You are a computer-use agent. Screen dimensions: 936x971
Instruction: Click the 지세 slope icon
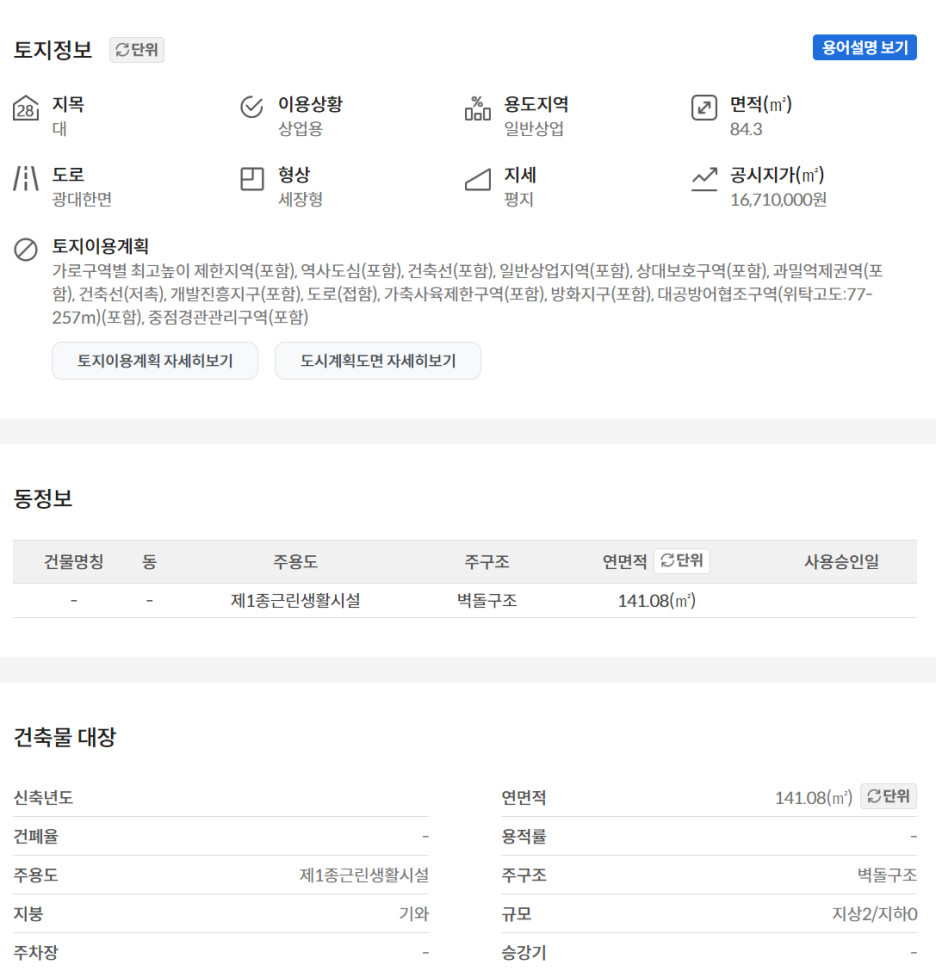[x=478, y=180]
